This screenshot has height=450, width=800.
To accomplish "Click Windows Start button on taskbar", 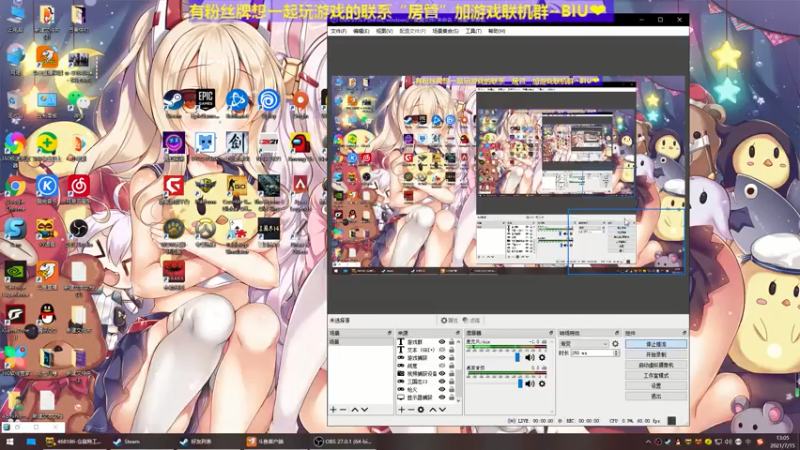I will [x=10, y=442].
